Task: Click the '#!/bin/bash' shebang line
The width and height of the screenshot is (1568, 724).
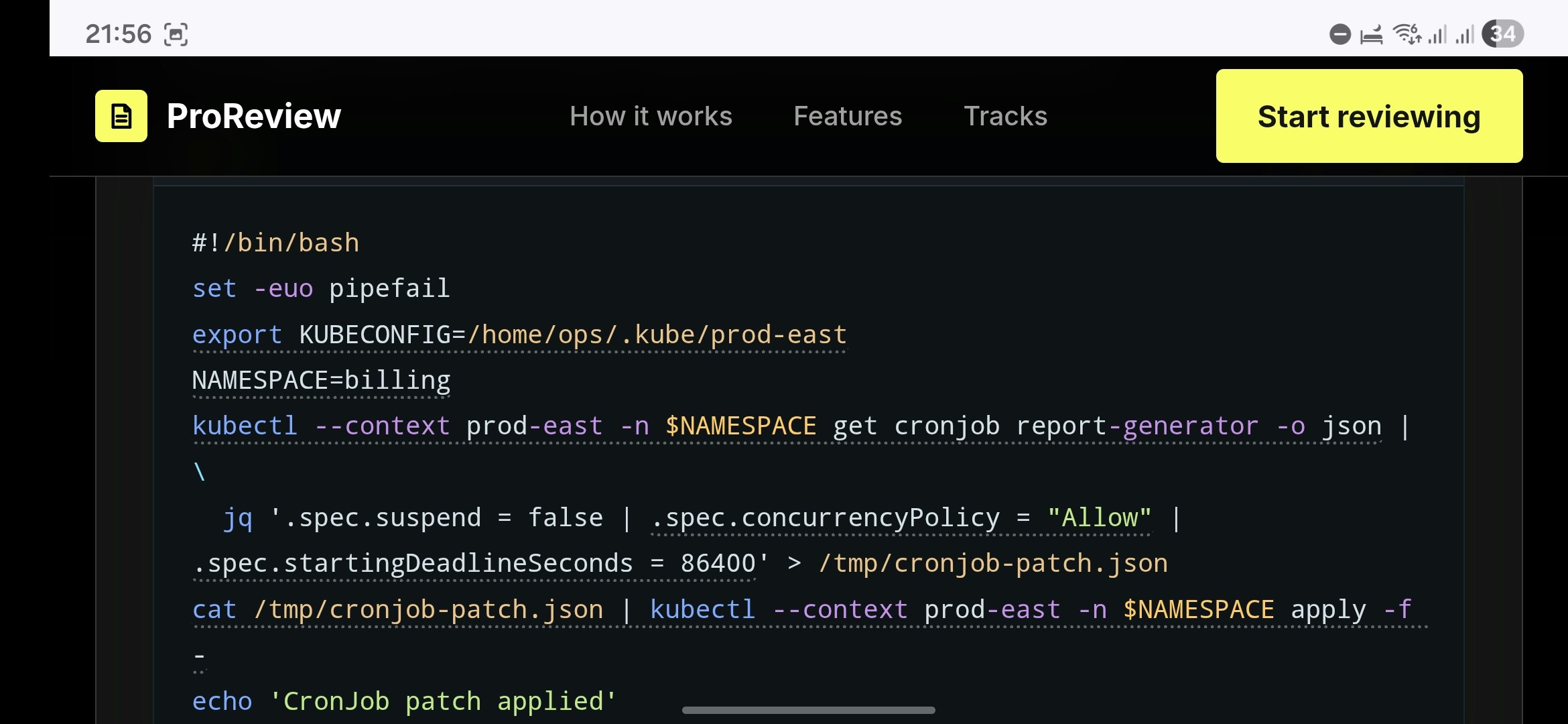Action: tap(275, 243)
